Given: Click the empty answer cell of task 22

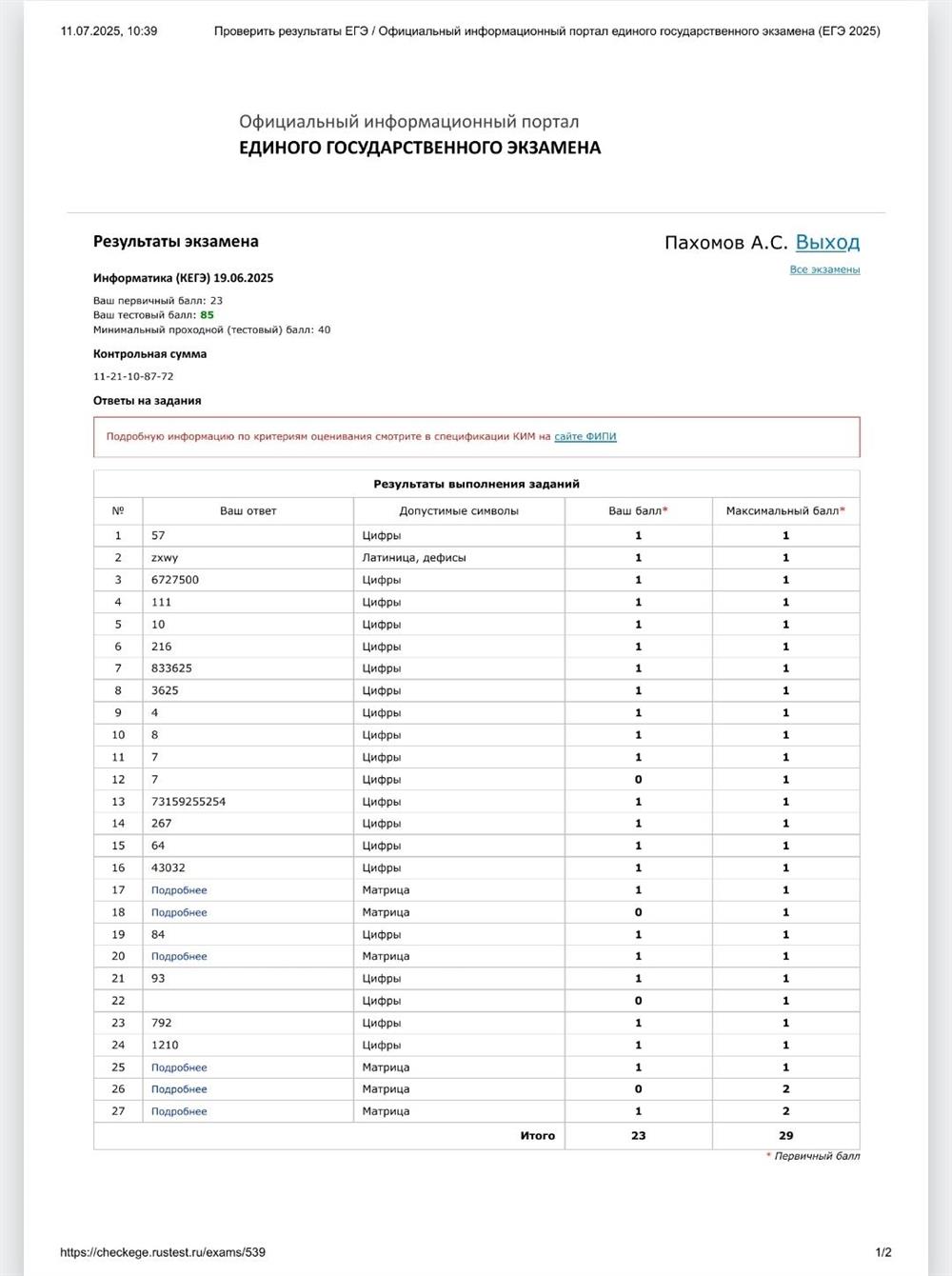Looking at the screenshot, I should click(x=248, y=1001).
